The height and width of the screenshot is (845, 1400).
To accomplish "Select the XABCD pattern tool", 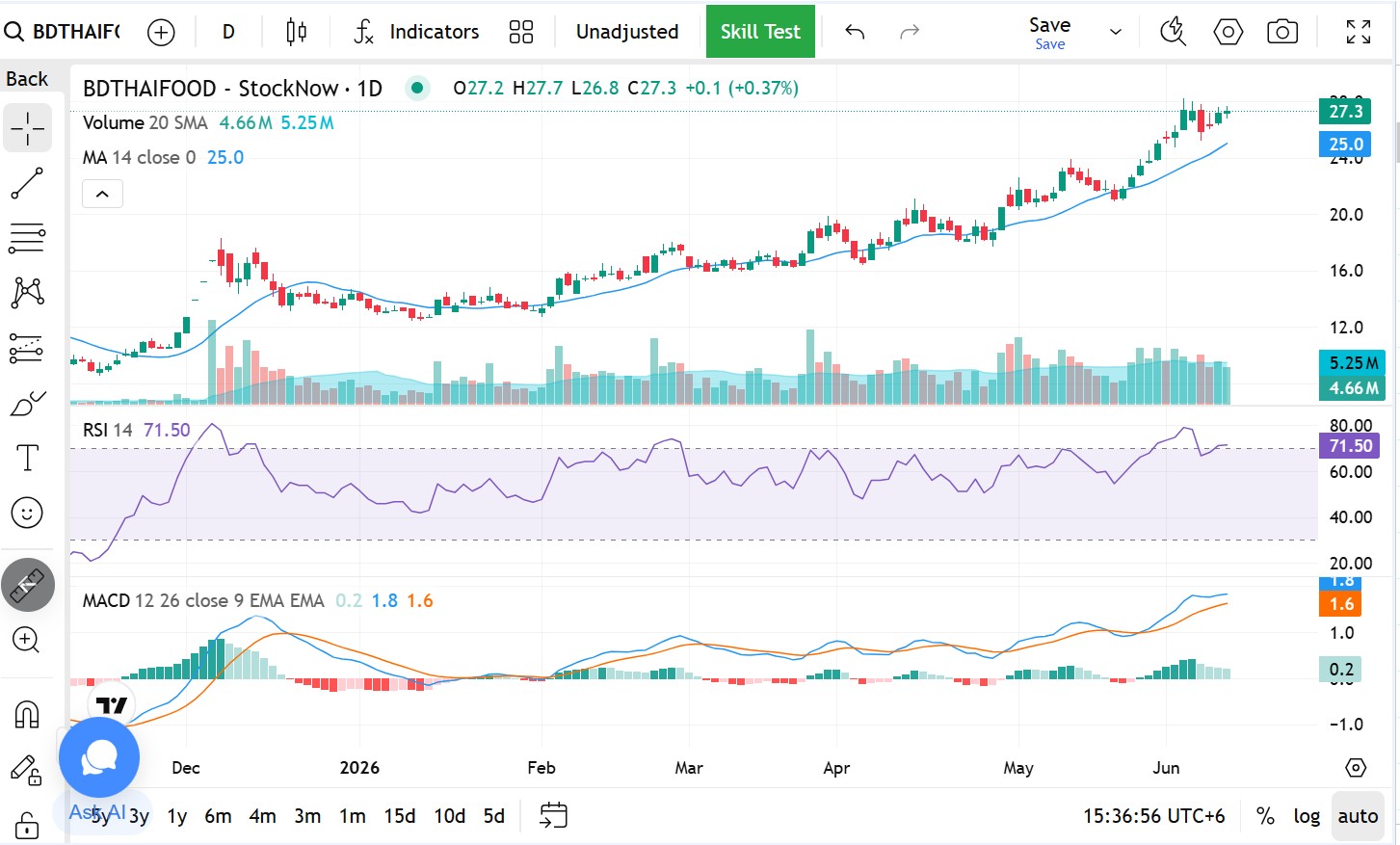I will click(x=27, y=293).
